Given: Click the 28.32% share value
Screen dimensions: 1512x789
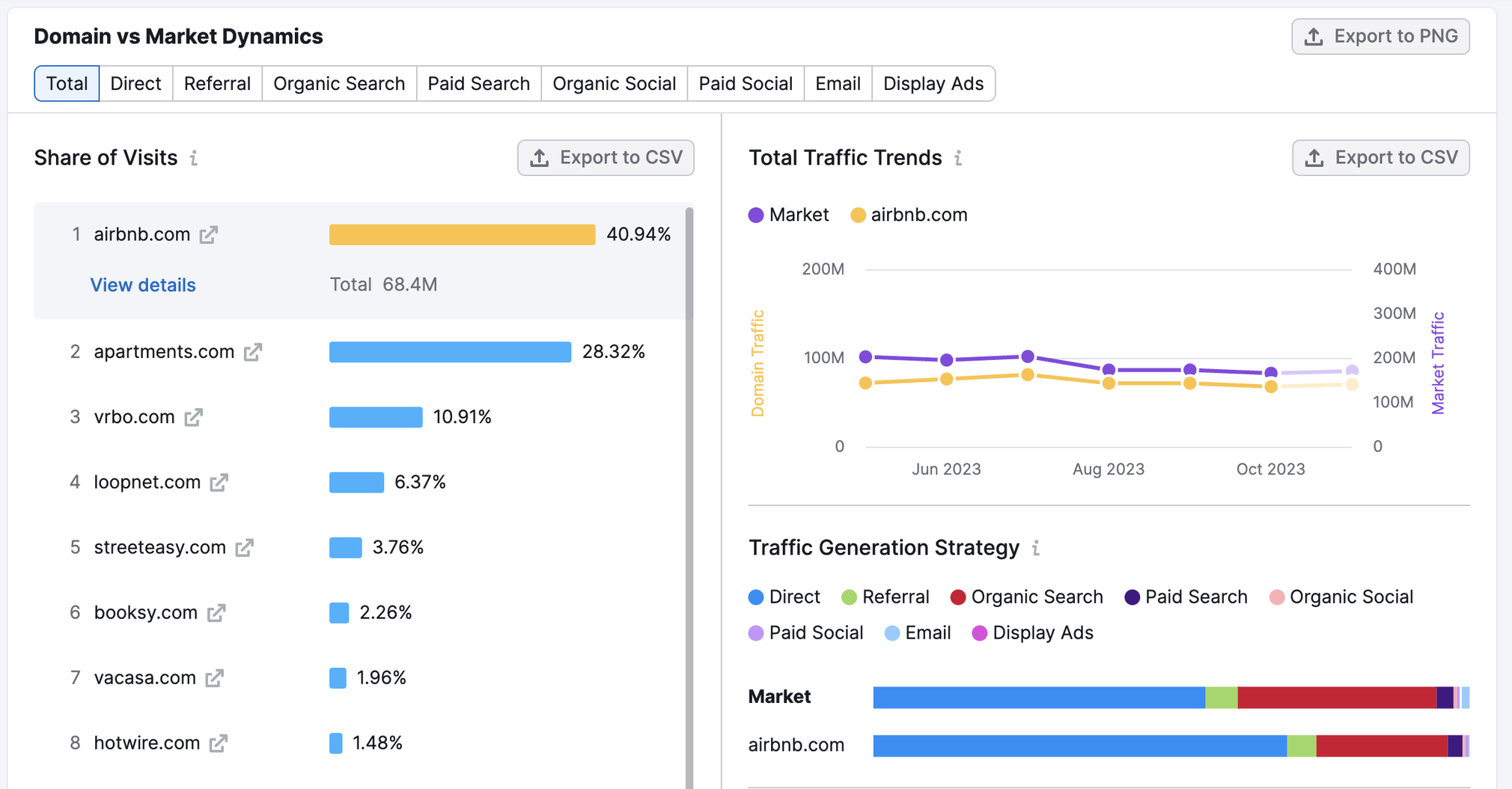Looking at the screenshot, I should tap(614, 352).
